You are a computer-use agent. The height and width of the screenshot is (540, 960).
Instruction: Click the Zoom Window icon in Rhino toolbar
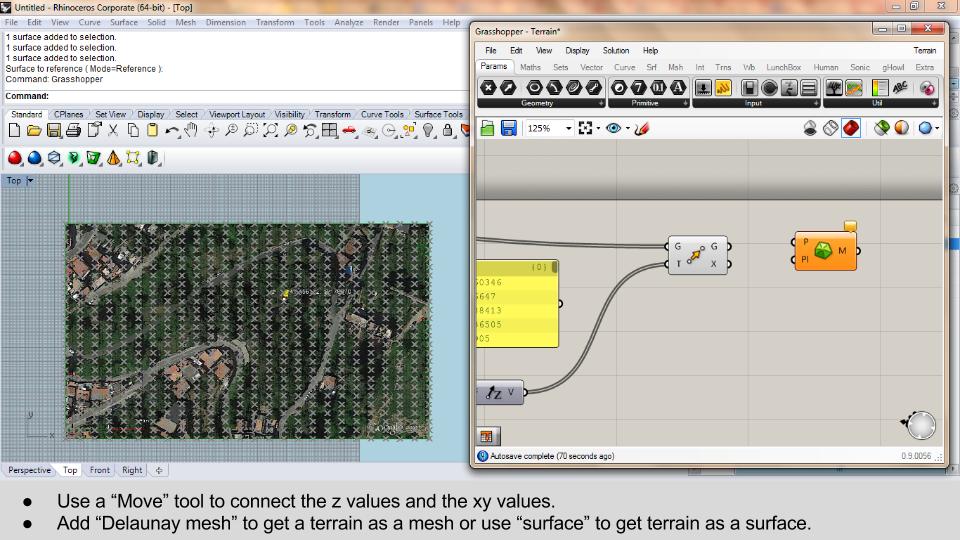coord(251,130)
